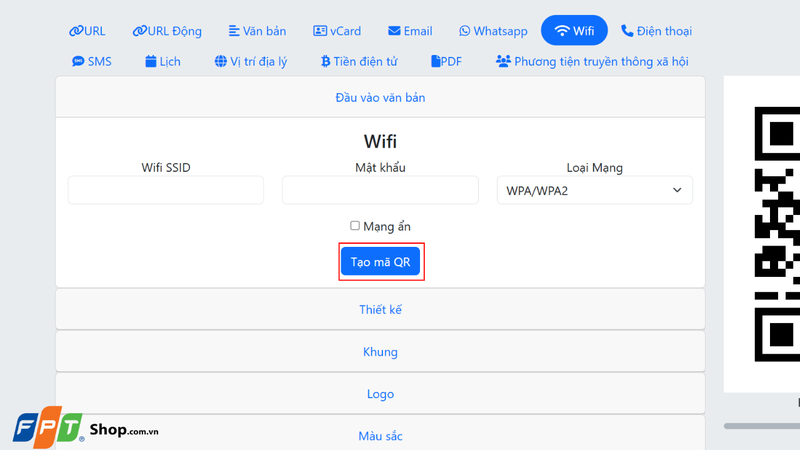800x450 pixels.
Task: Click into the Mật khẩu field
Action: click(x=380, y=190)
